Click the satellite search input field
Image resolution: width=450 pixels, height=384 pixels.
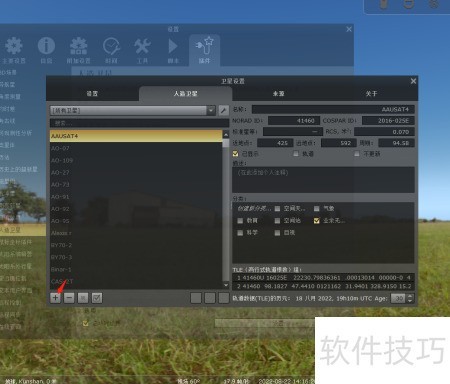click(x=139, y=123)
